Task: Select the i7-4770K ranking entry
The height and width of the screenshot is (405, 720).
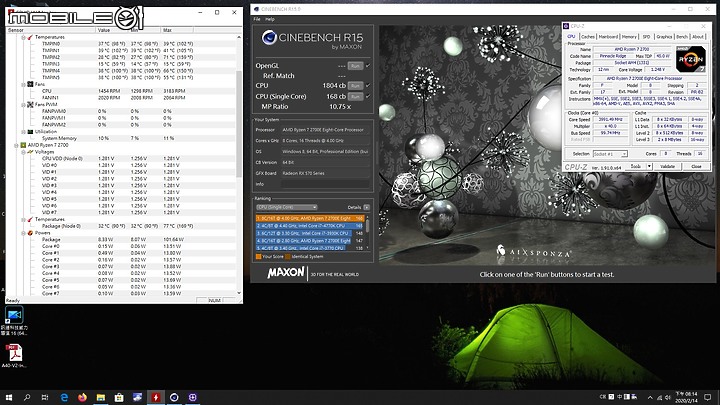Action: (x=310, y=225)
